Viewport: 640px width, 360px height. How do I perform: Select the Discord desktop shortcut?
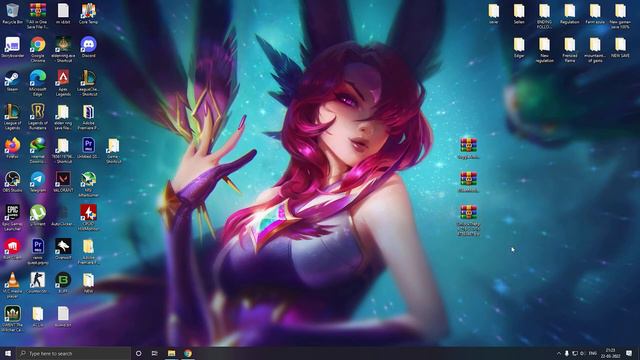(x=88, y=47)
